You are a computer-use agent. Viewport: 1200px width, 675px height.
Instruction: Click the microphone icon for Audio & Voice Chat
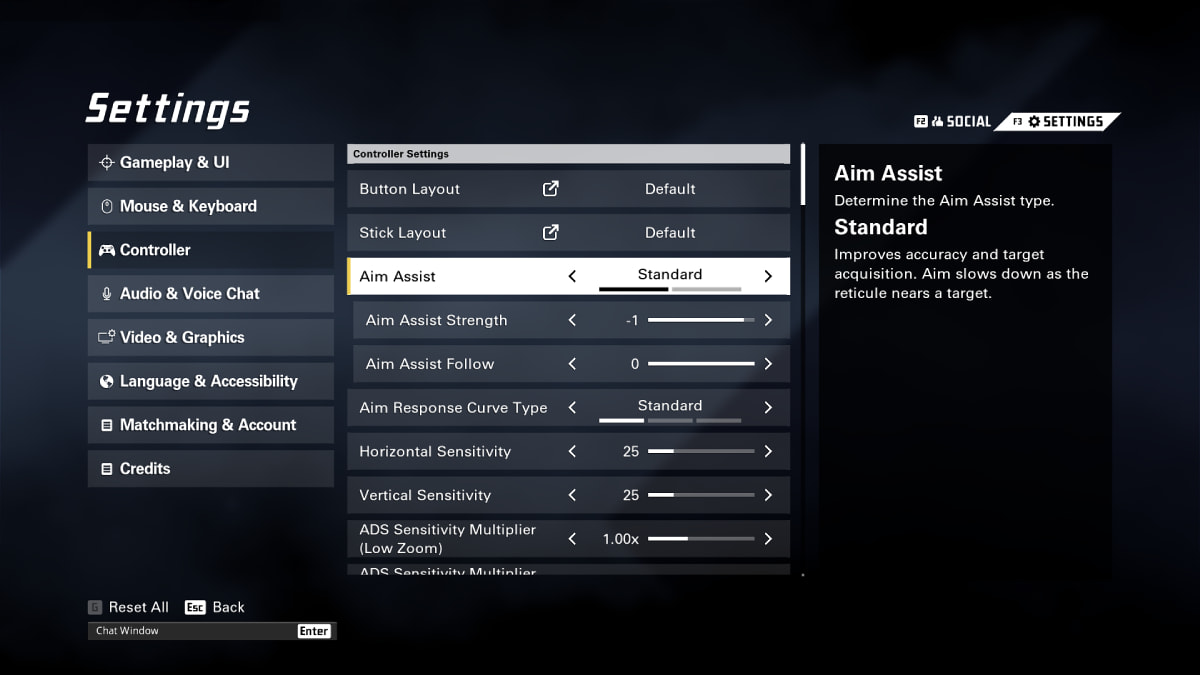(x=106, y=294)
